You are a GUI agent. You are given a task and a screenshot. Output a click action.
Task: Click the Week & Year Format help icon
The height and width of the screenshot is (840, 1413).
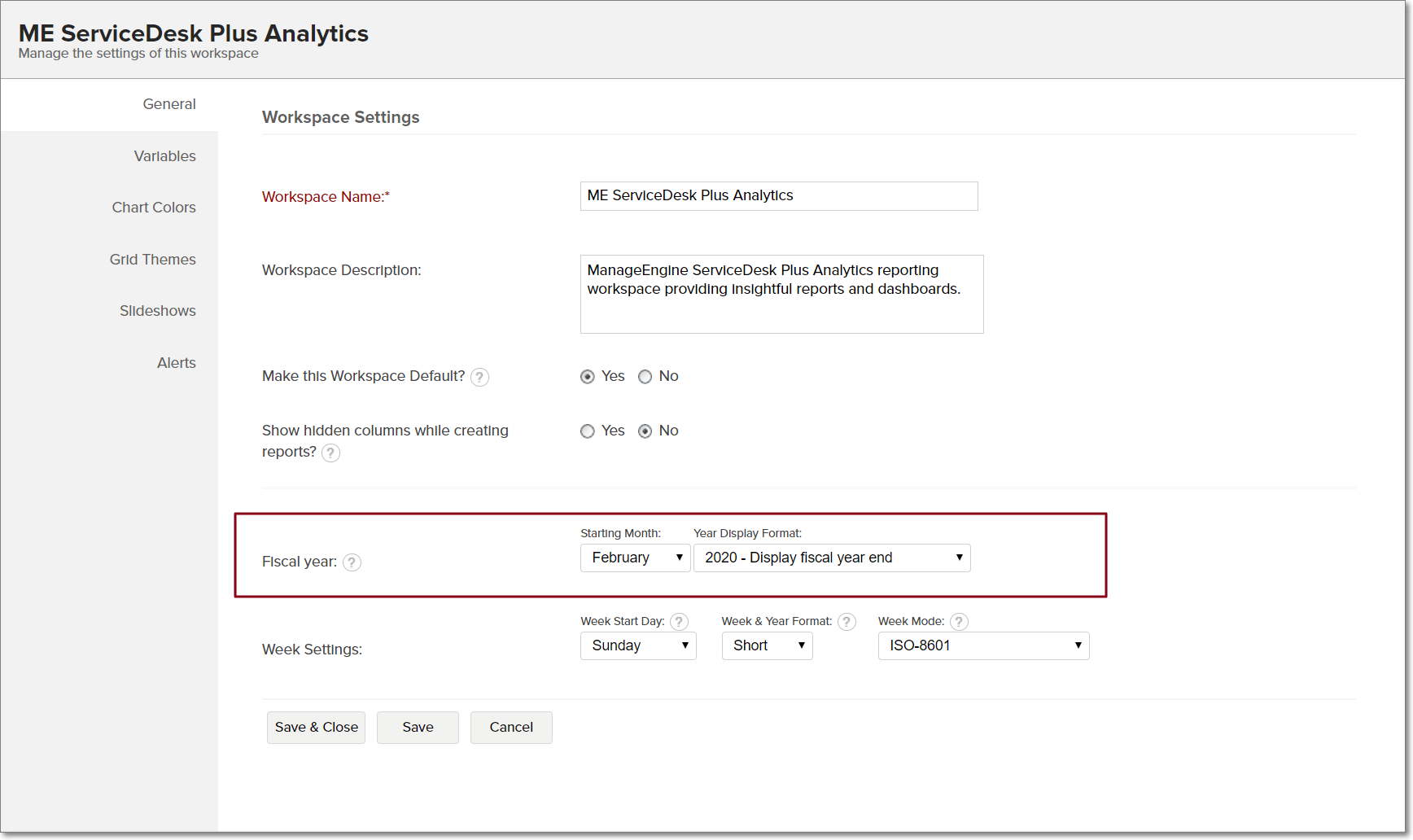[x=846, y=622]
